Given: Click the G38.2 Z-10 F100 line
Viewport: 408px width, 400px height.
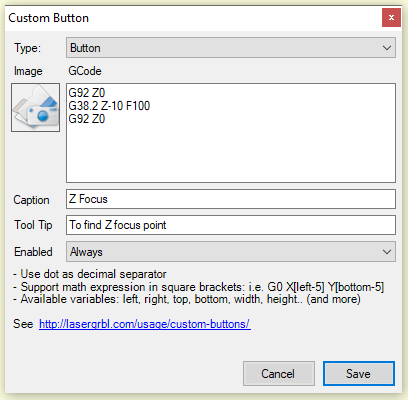Looking at the screenshot, I should coord(109,106).
